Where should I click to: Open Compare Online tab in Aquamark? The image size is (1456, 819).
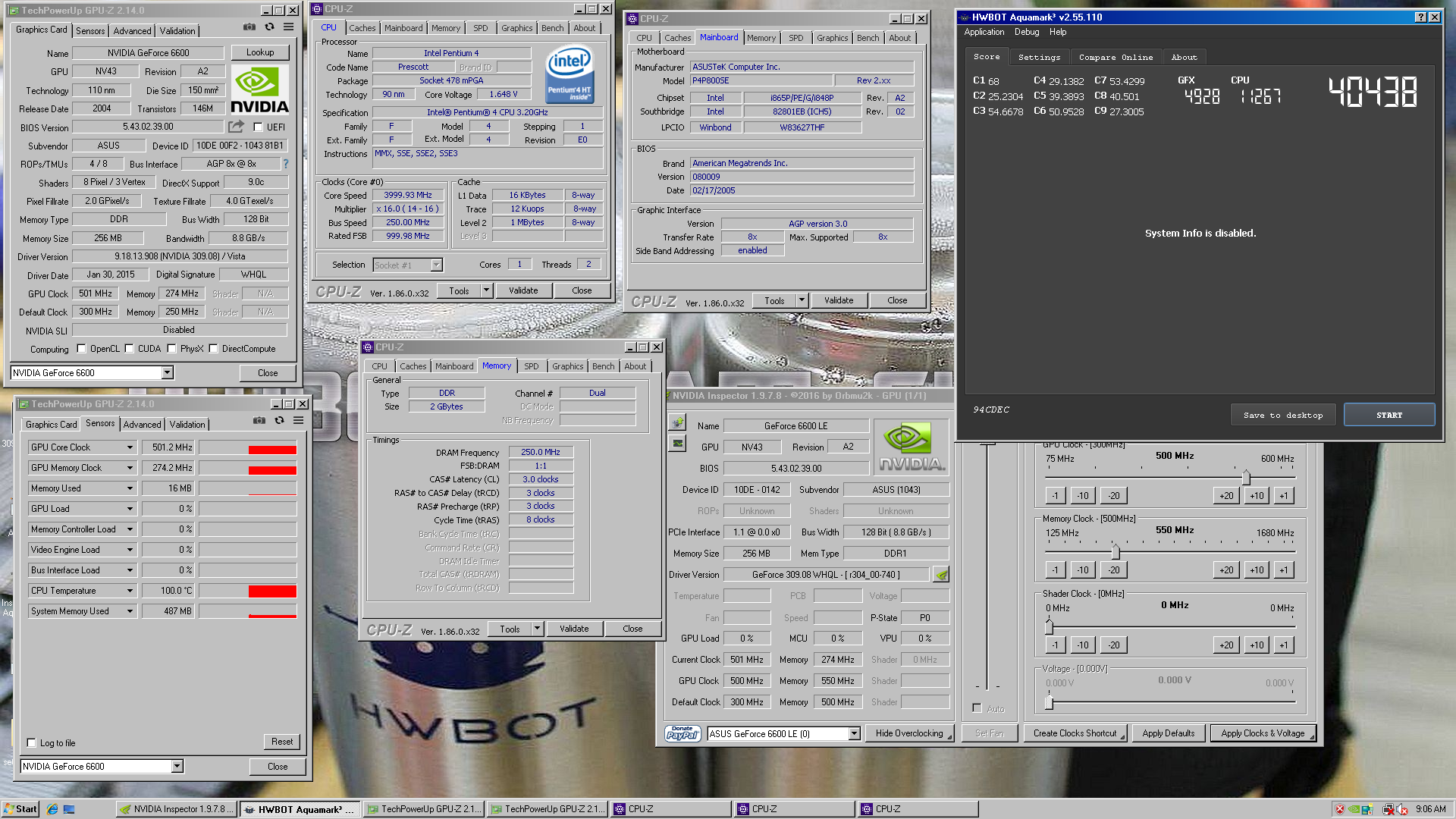[1116, 58]
